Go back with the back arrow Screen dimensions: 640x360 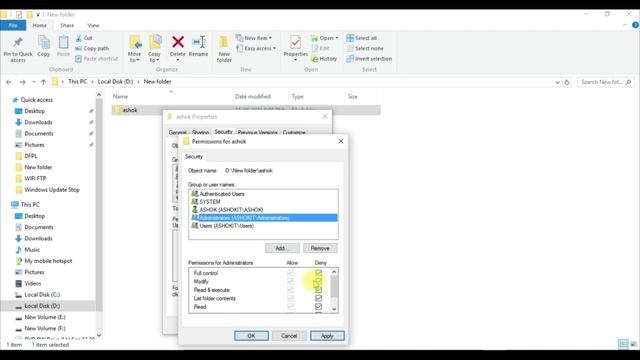point(9,82)
